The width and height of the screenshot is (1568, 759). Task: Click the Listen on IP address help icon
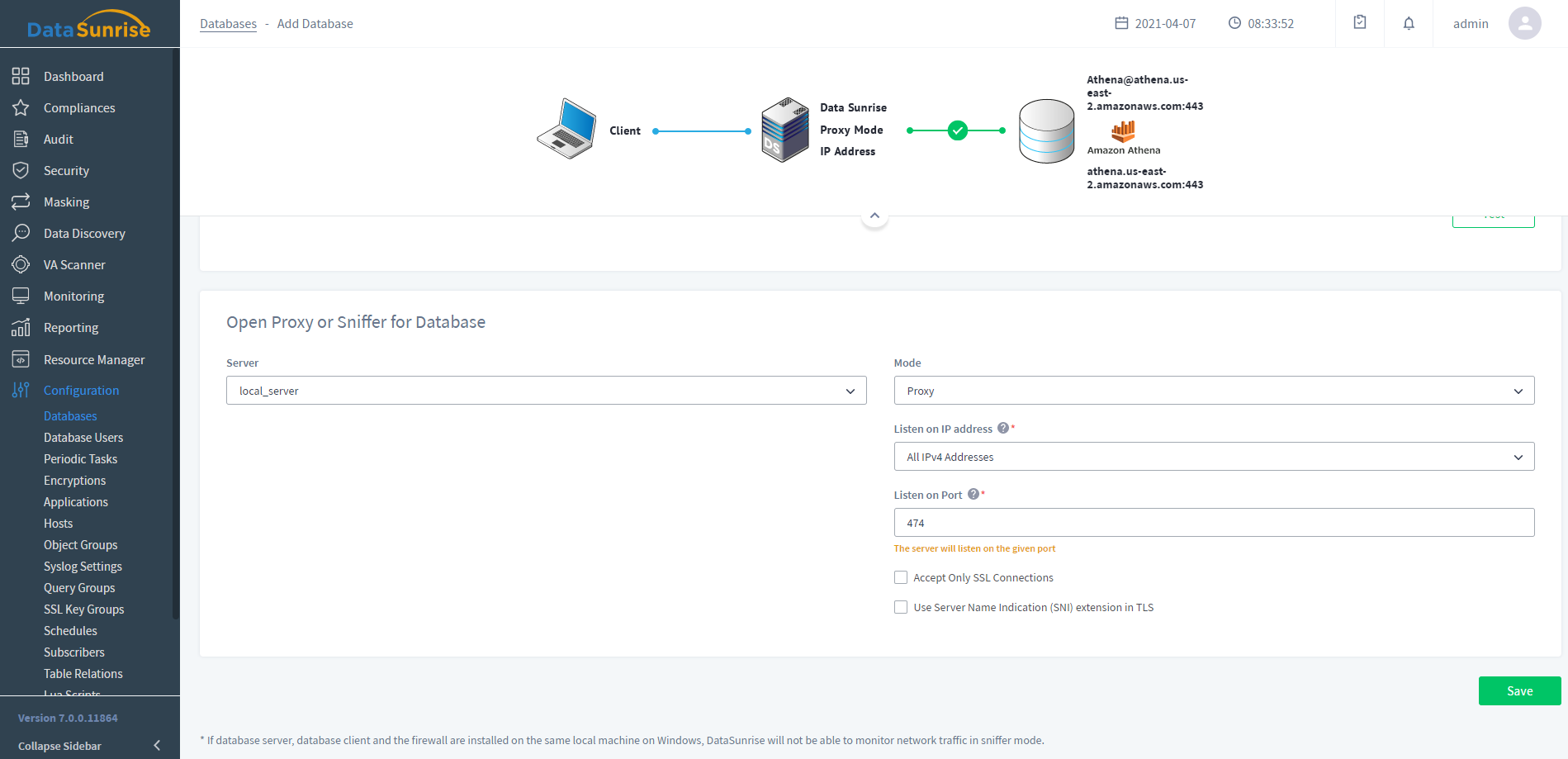pos(1003,429)
